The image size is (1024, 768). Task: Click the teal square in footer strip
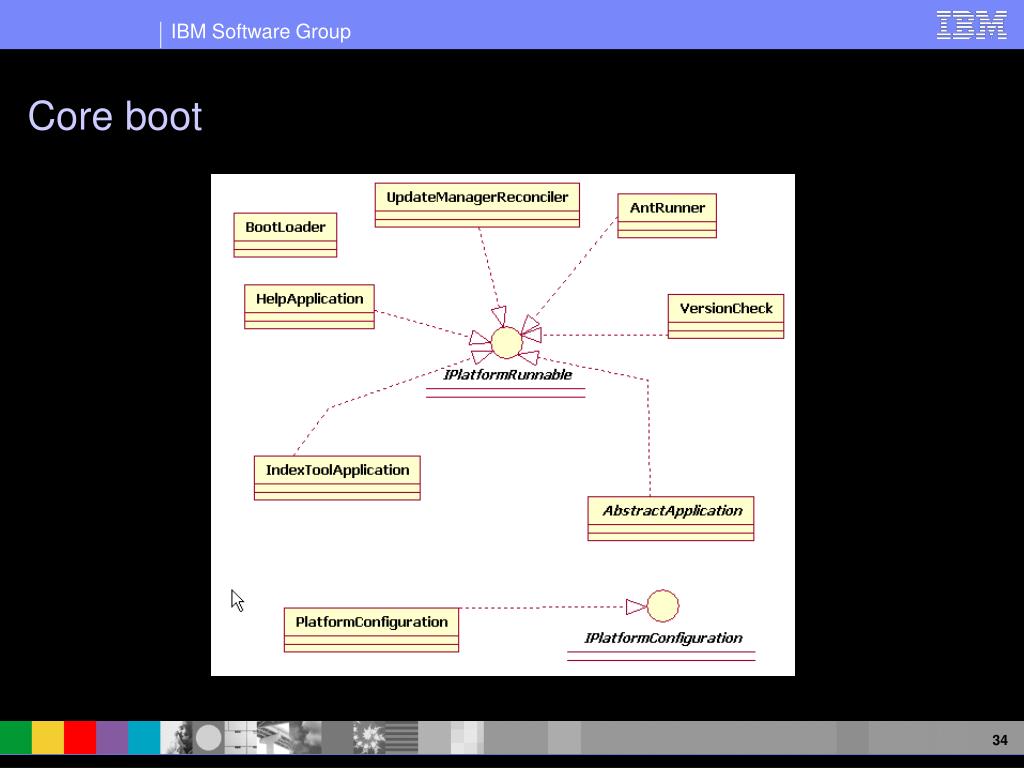click(144, 737)
